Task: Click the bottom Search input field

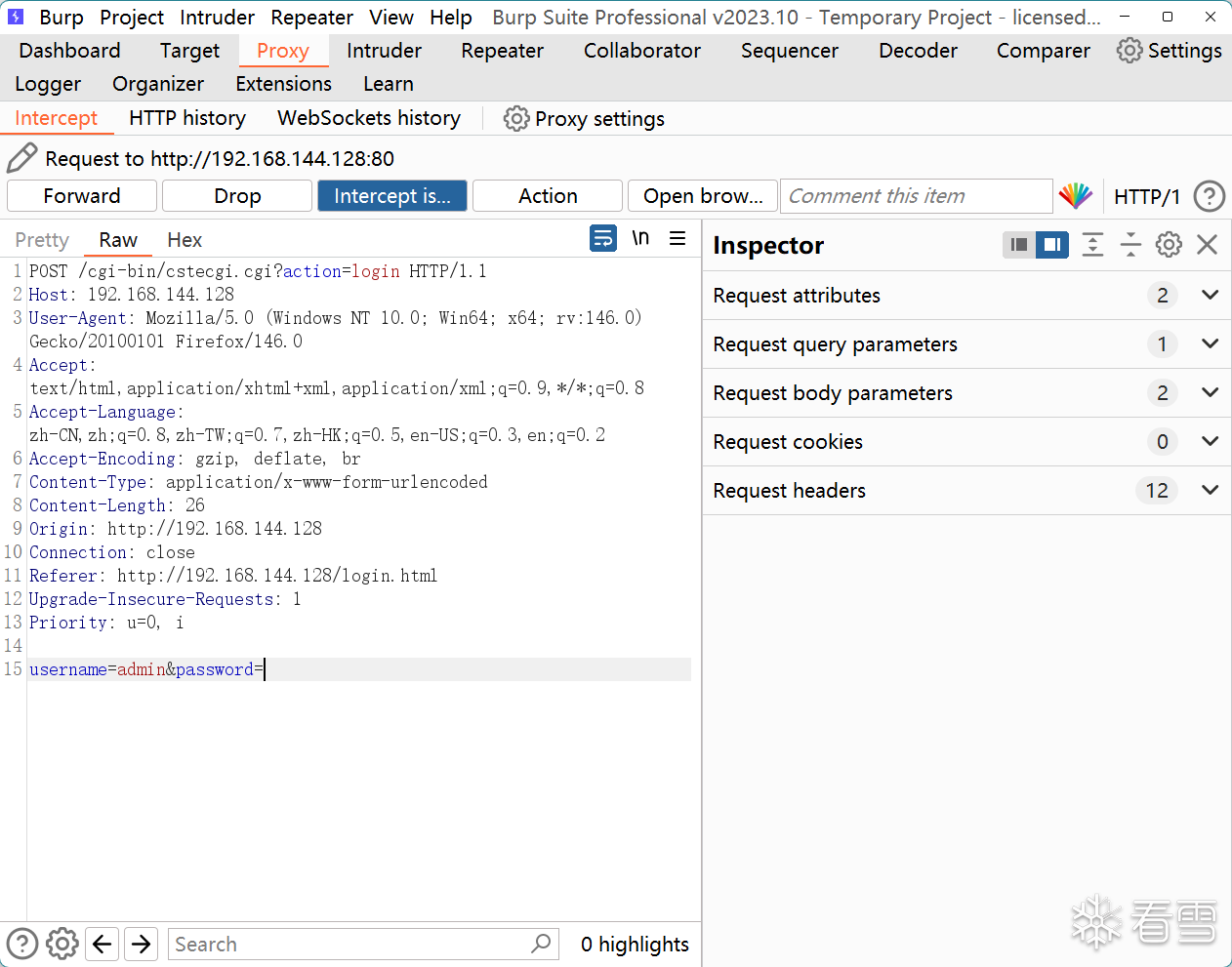Action: [x=363, y=944]
